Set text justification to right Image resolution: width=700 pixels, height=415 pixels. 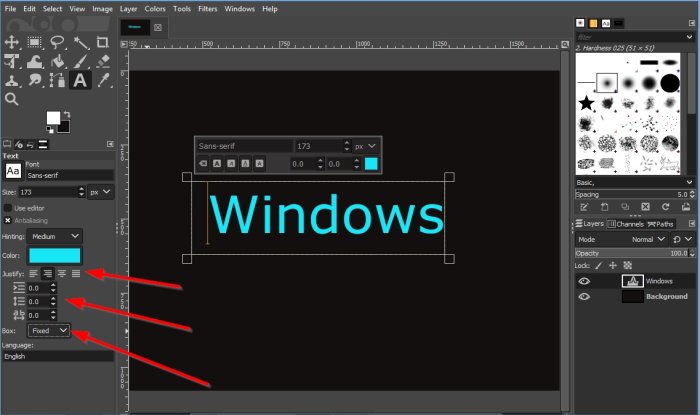click(x=47, y=274)
